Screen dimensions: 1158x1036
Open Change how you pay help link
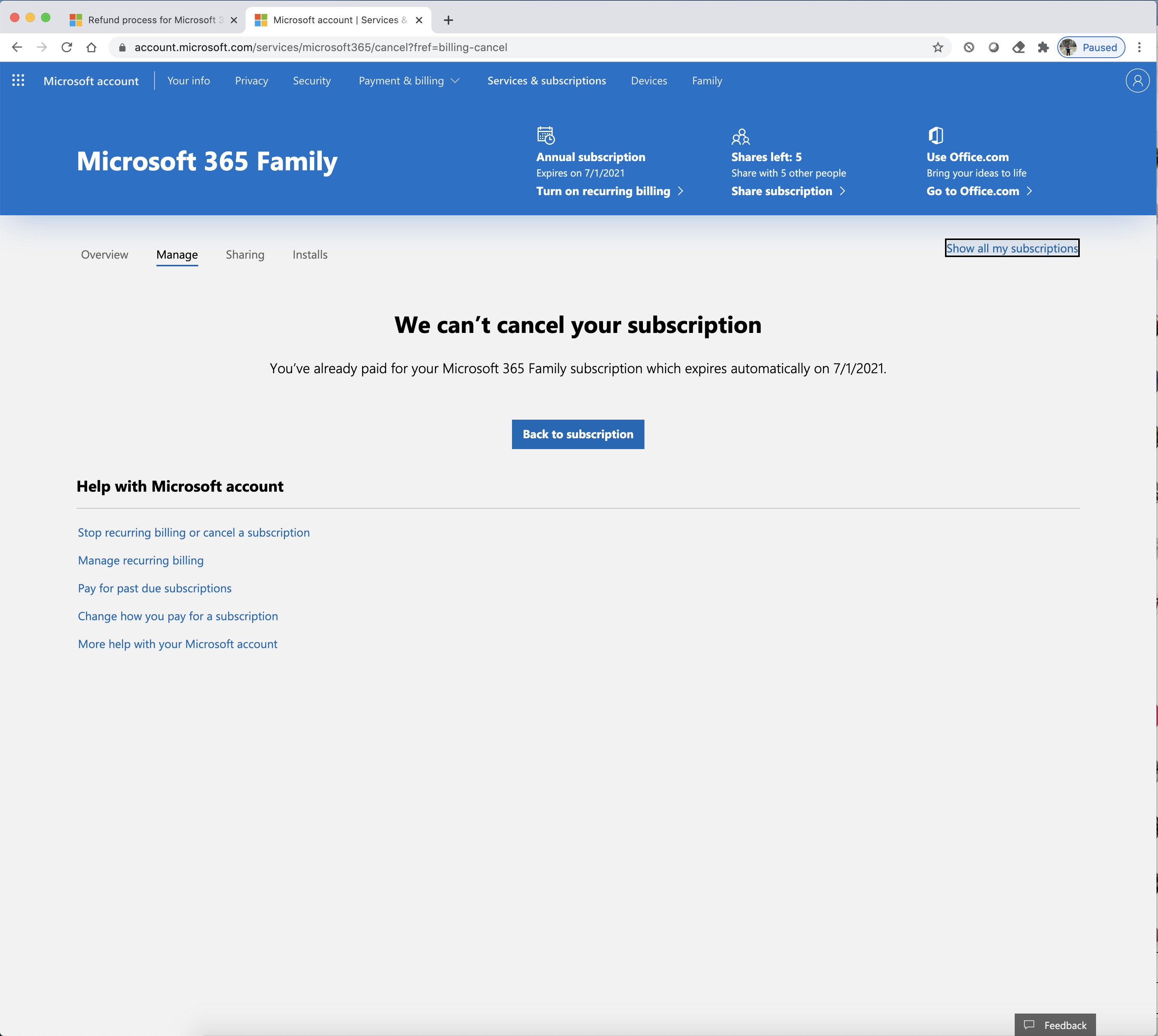click(178, 616)
